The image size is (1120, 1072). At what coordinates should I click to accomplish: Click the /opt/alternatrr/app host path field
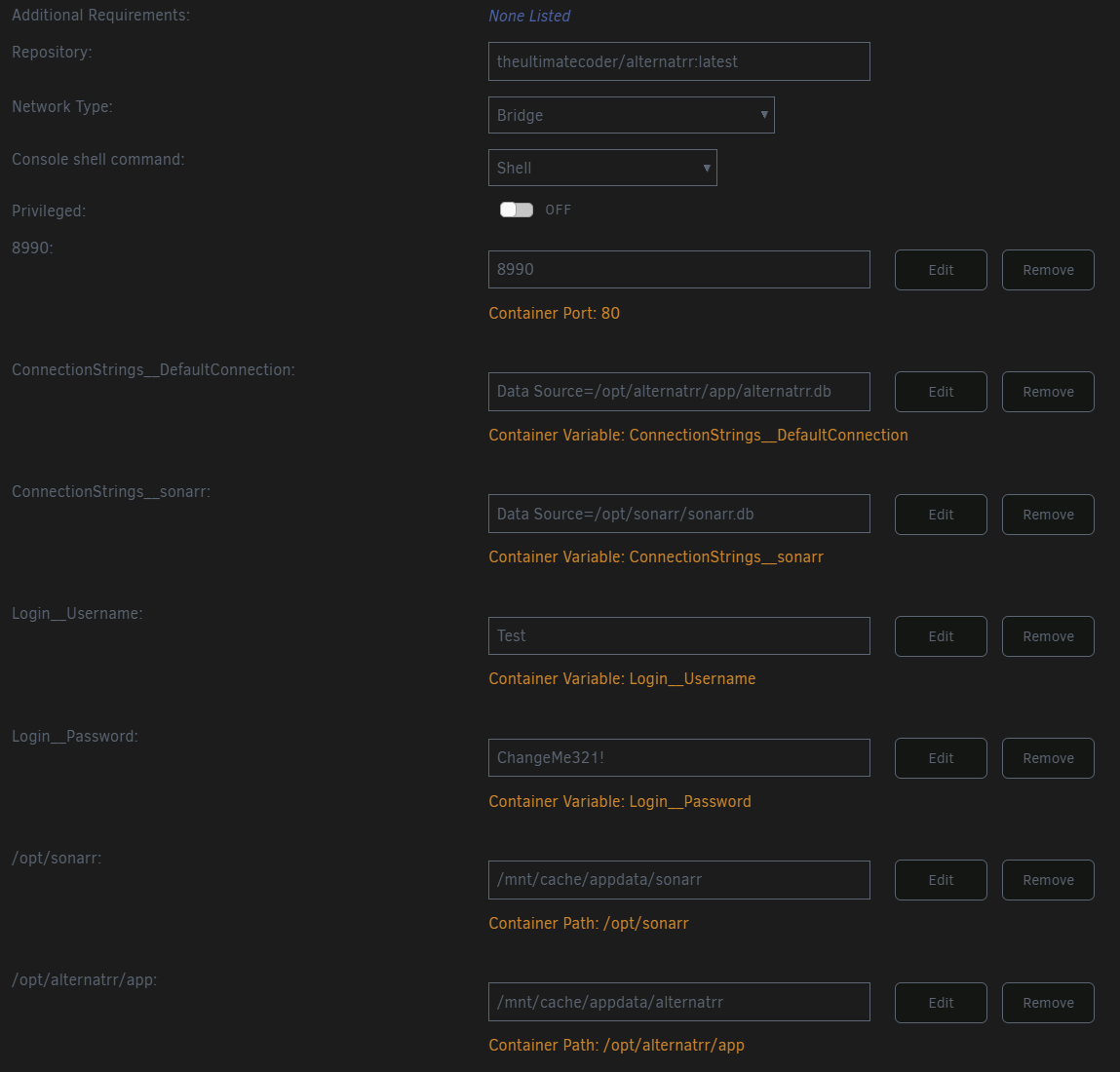678,1002
